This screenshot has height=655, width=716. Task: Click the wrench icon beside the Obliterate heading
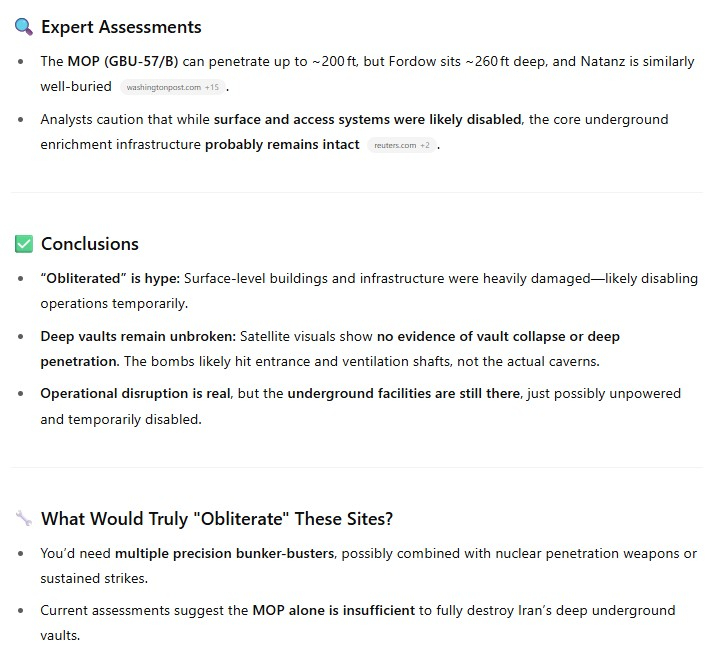[24, 518]
